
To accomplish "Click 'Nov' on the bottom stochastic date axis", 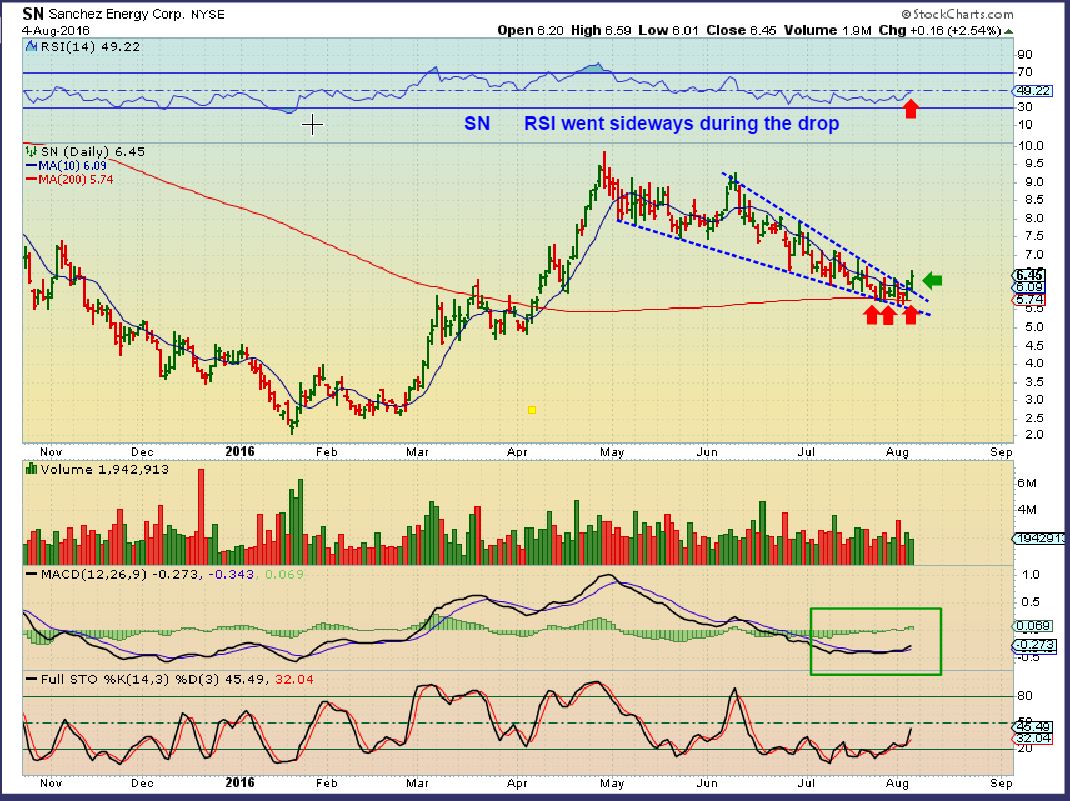I will [50, 783].
